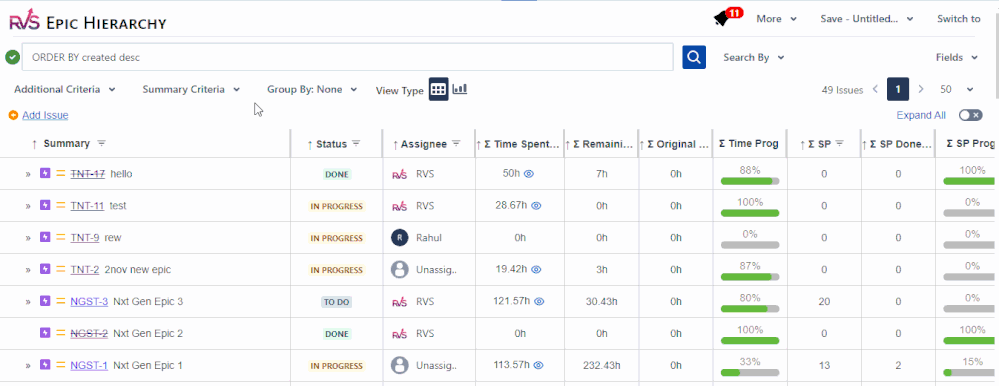Sort by Σ Time Spent arrow icon
The width and height of the screenshot is (999, 386).
(x=478, y=145)
